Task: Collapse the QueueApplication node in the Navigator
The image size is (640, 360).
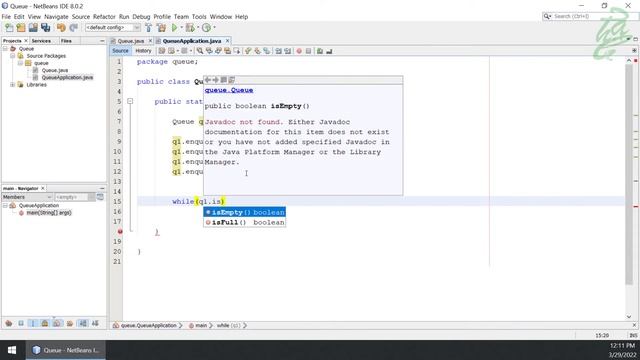Action: 5,205
